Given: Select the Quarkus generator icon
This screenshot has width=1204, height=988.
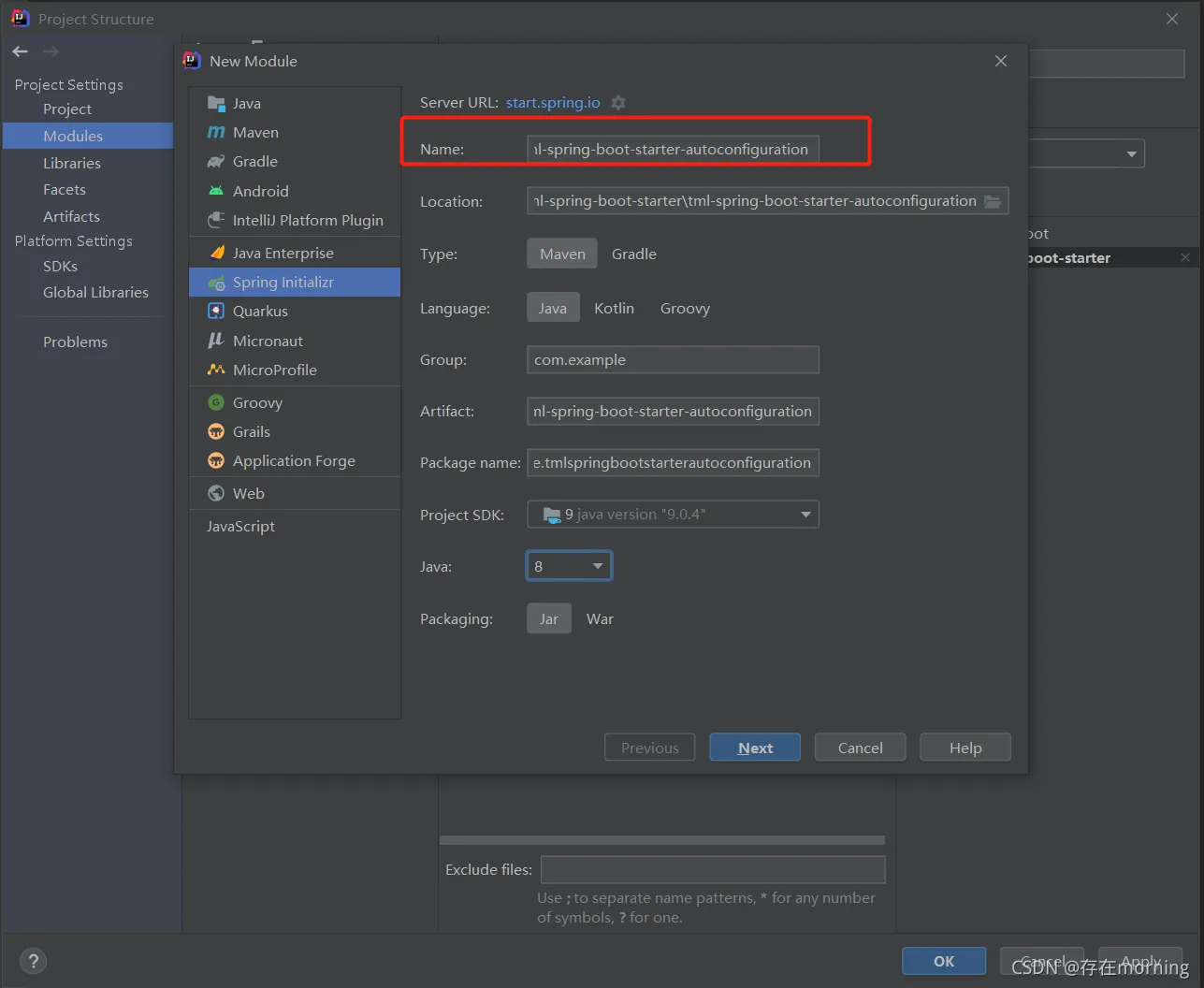Looking at the screenshot, I should click(x=216, y=311).
